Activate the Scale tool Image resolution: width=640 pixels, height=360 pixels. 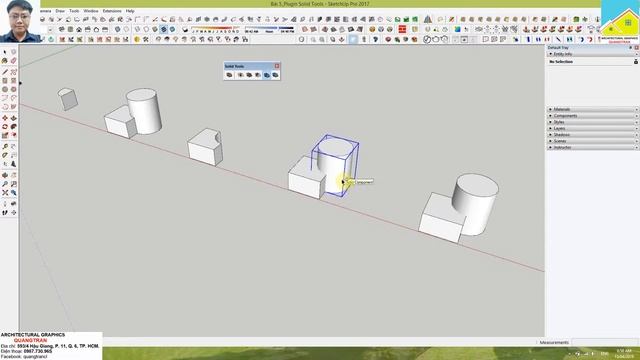[x=5, y=135]
